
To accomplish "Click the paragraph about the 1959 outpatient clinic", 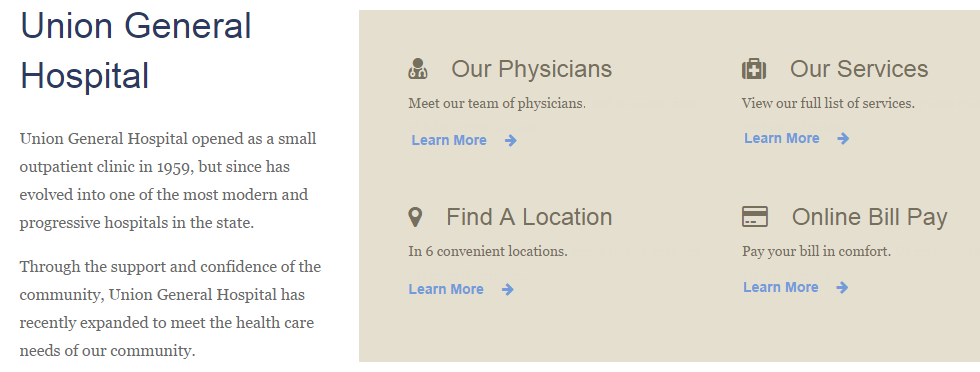I will [x=170, y=181].
